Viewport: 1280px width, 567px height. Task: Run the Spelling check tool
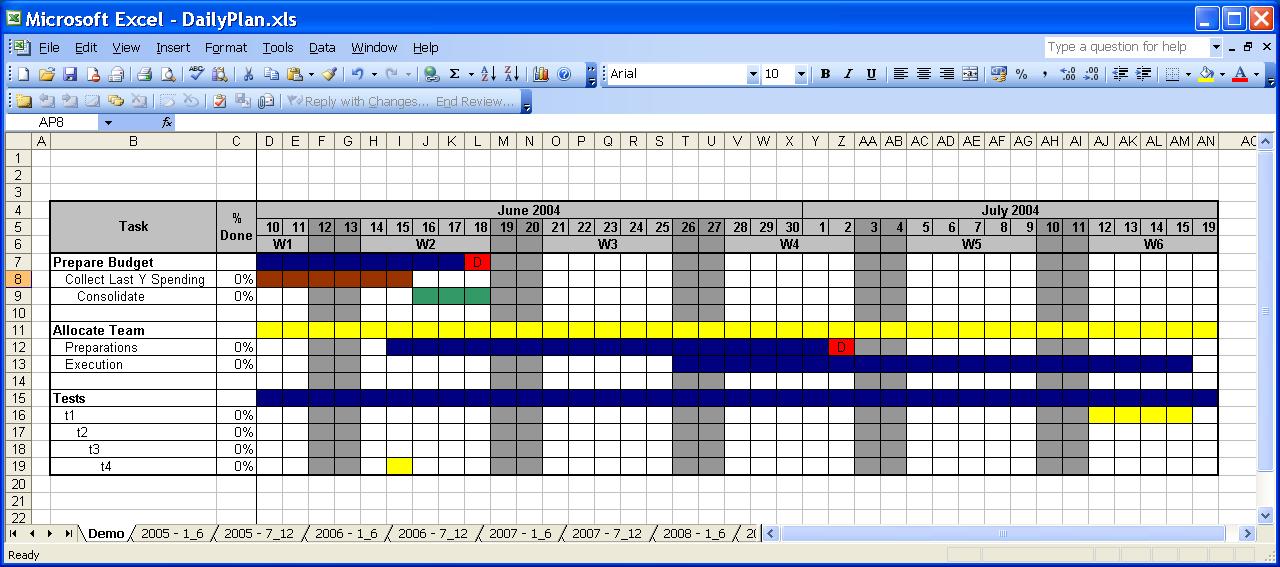click(196, 74)
